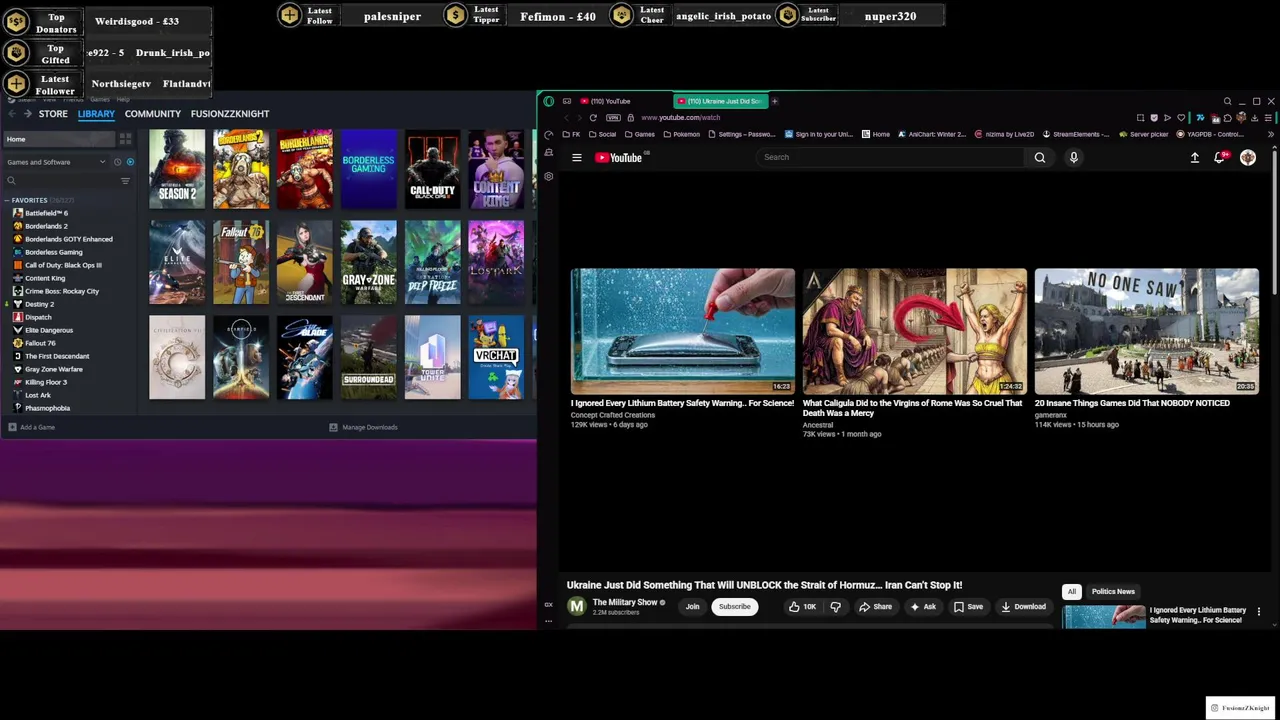Dislike the video with thumbs-down icon
This screenshot has width=1280, height=720.
pyautogui.click(x=836, y=606)
